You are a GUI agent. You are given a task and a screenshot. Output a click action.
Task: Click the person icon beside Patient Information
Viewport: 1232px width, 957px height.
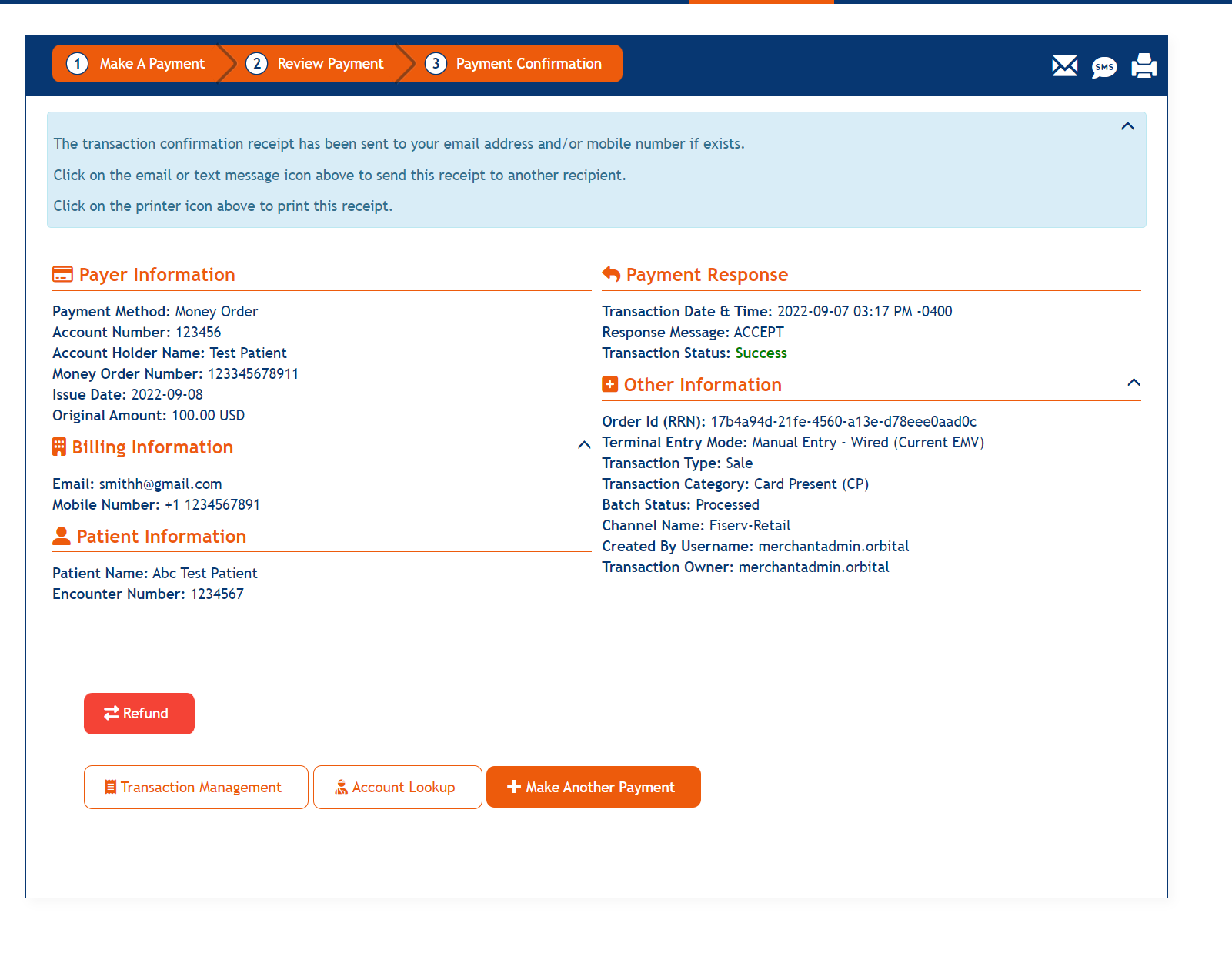[62, 536]
